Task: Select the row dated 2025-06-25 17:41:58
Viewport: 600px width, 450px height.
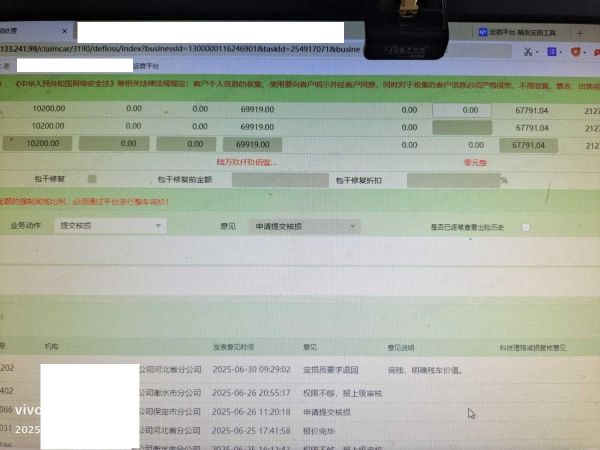Action: pos(300,431)
